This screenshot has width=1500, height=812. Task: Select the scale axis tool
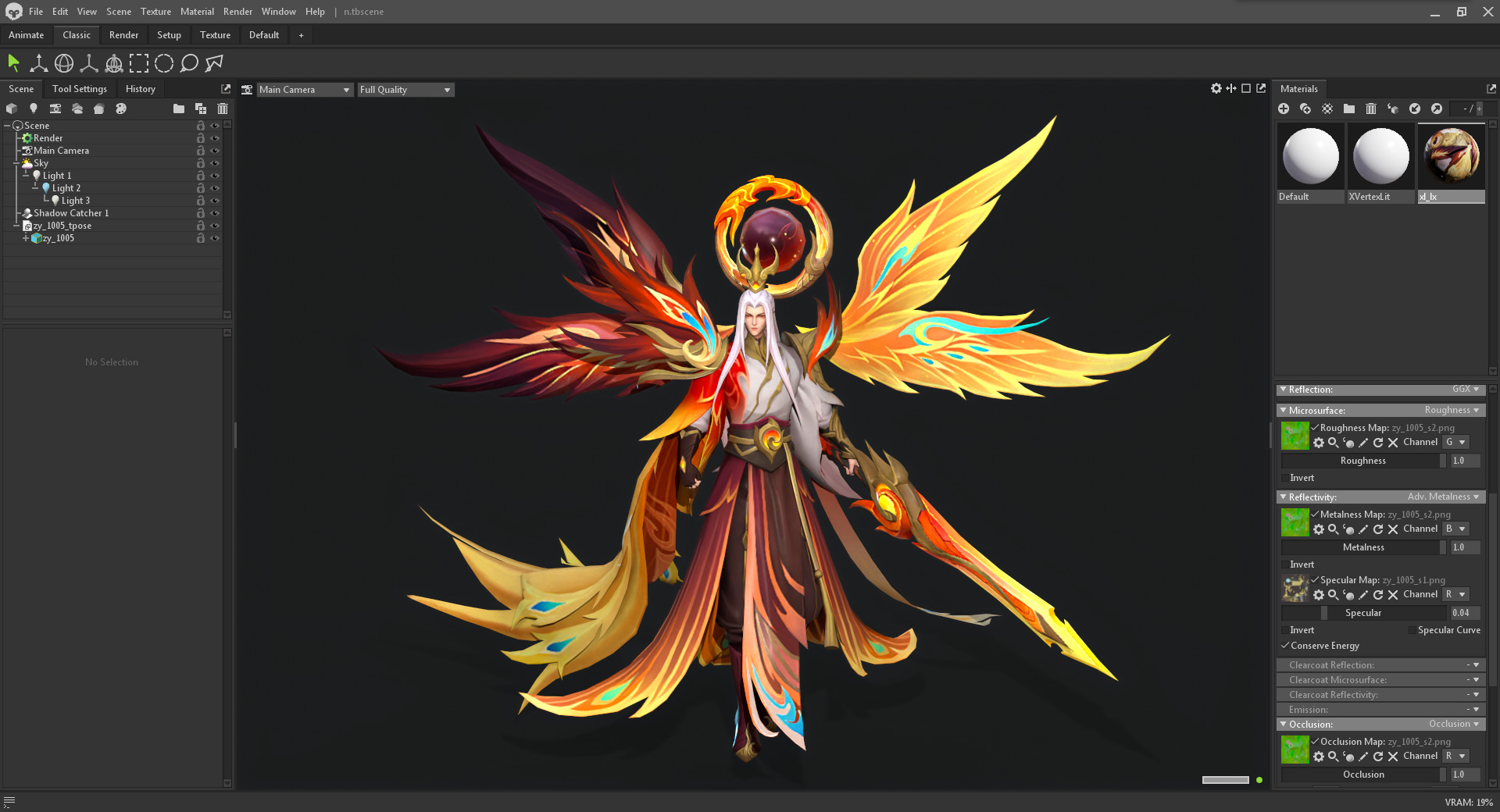click(x=89, y=63)
